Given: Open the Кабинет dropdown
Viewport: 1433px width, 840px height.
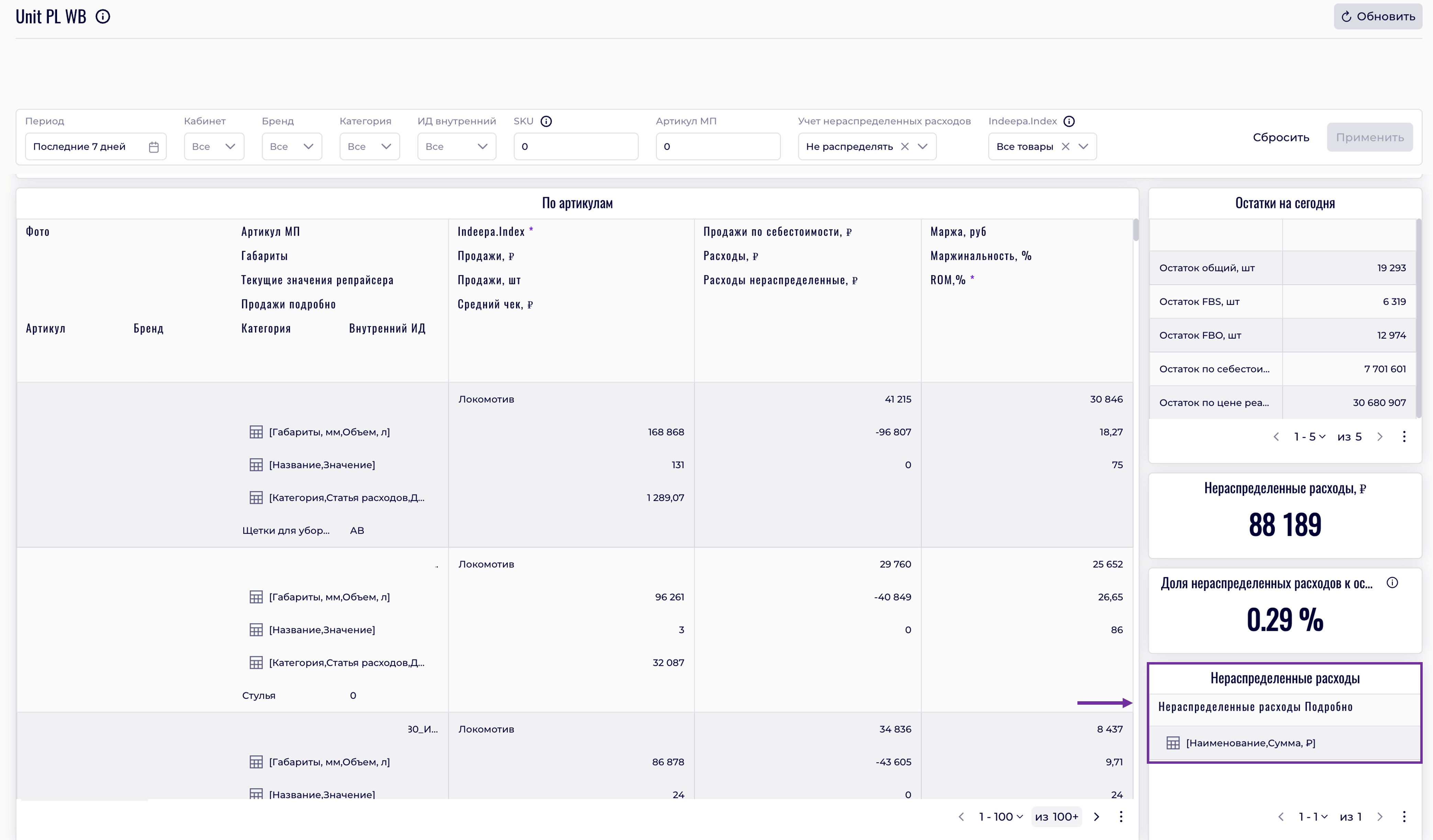Looking at the screenshot, I should coord(214,147).
